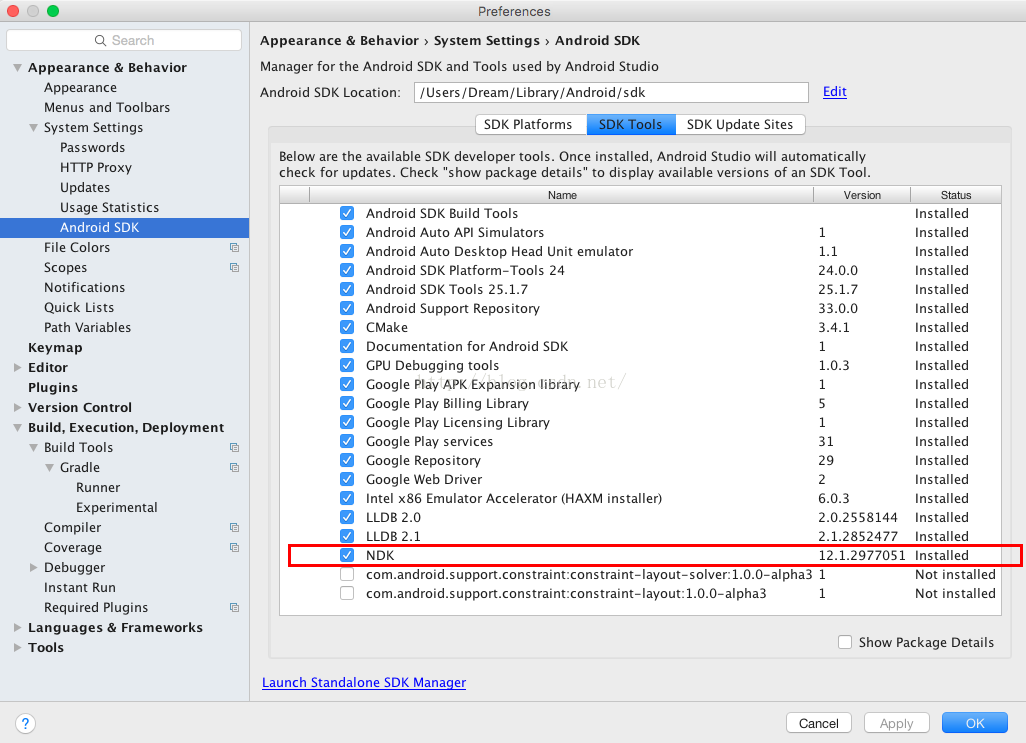Open the Passwords settings
This screenshot has height=743, width=1026.
tap(92, 148)
